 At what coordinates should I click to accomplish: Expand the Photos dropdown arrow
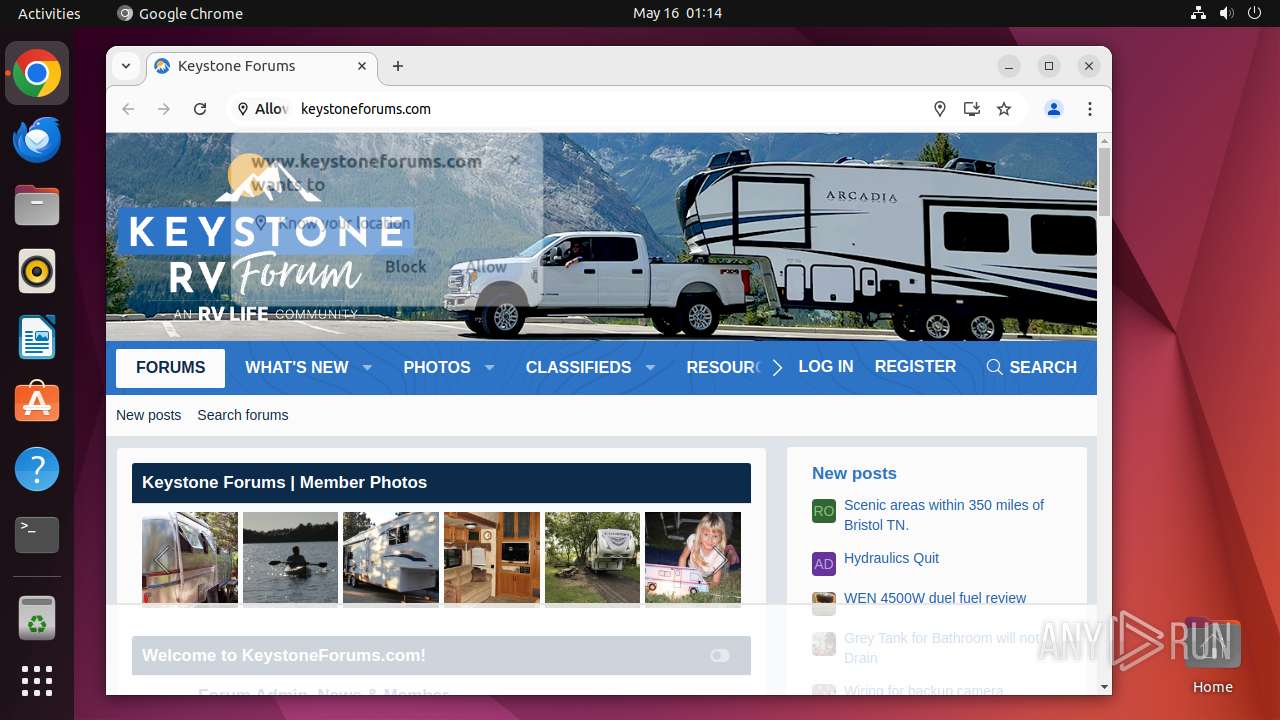point(489,368)
